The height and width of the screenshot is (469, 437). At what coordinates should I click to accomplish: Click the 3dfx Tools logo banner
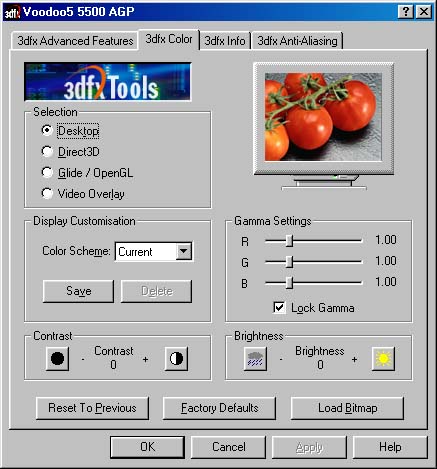(x=107, y=82)
